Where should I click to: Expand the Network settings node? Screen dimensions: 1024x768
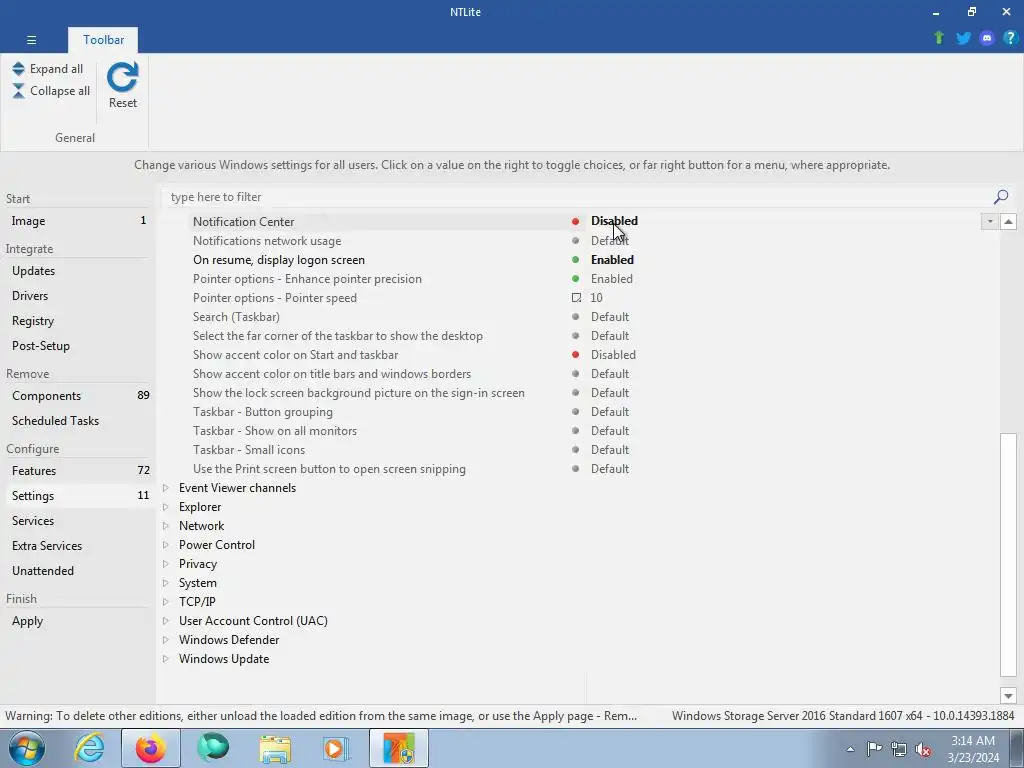point(166,526)
